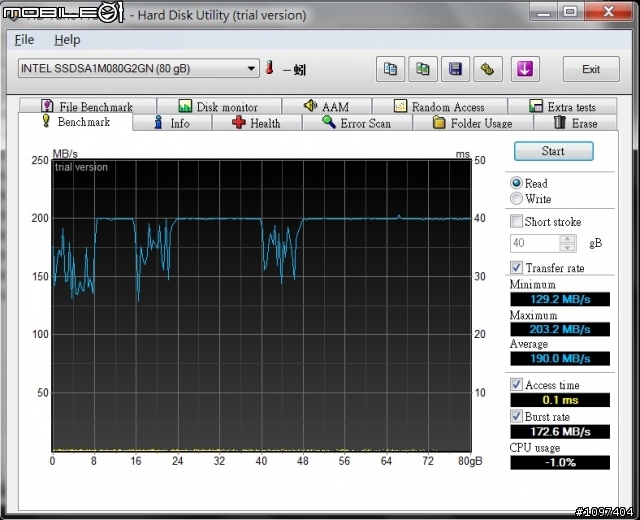This screenshot has width=640, height=520.
Task: Switch to the Error Scan tab
Action: click(x=357, y=123)
